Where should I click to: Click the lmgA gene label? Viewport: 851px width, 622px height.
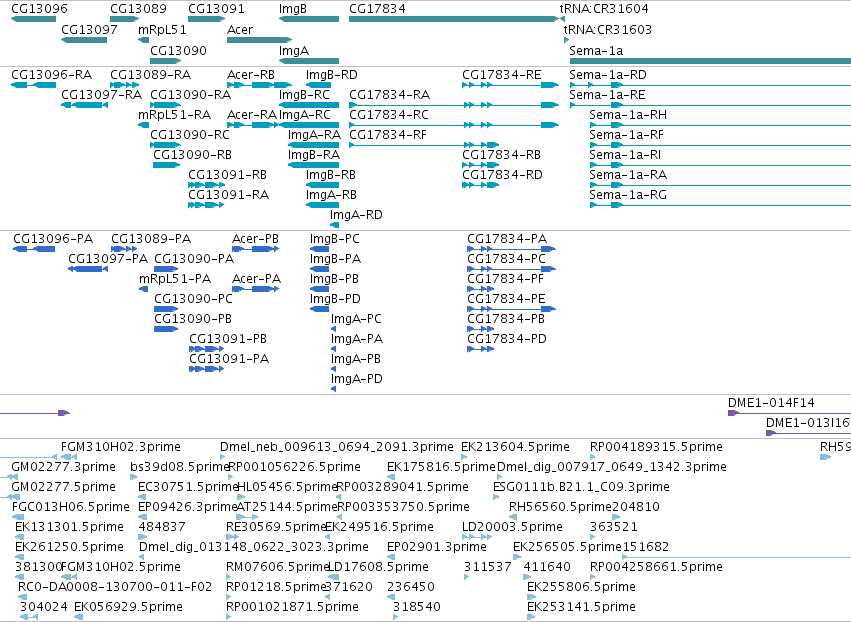coord(294,50)
